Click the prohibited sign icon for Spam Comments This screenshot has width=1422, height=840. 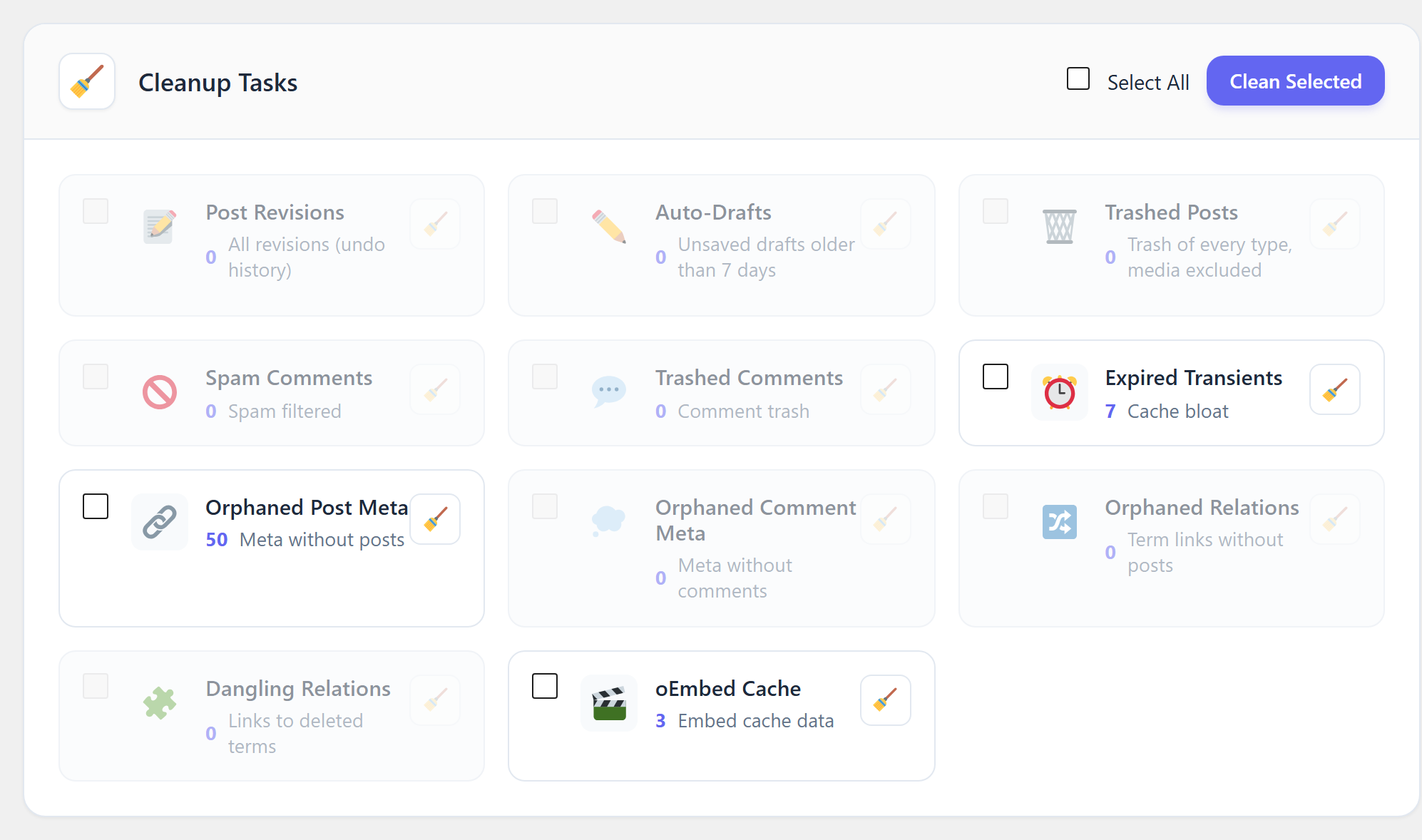[x=160, y=392]
